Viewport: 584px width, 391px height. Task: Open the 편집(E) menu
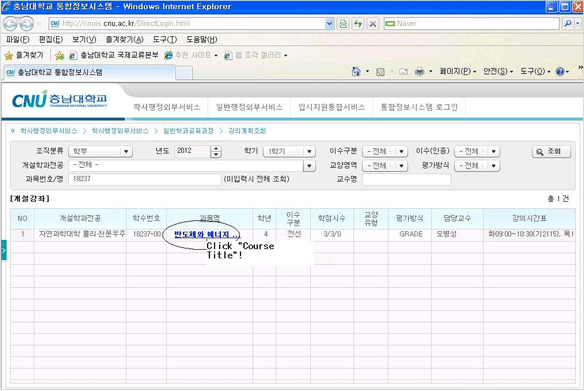(x=51, y=39)
